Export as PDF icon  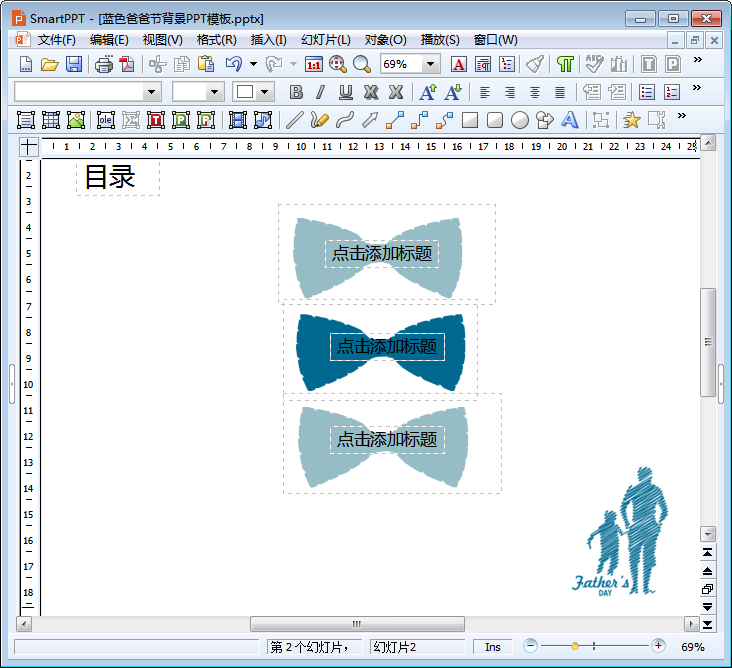point(127,64)
